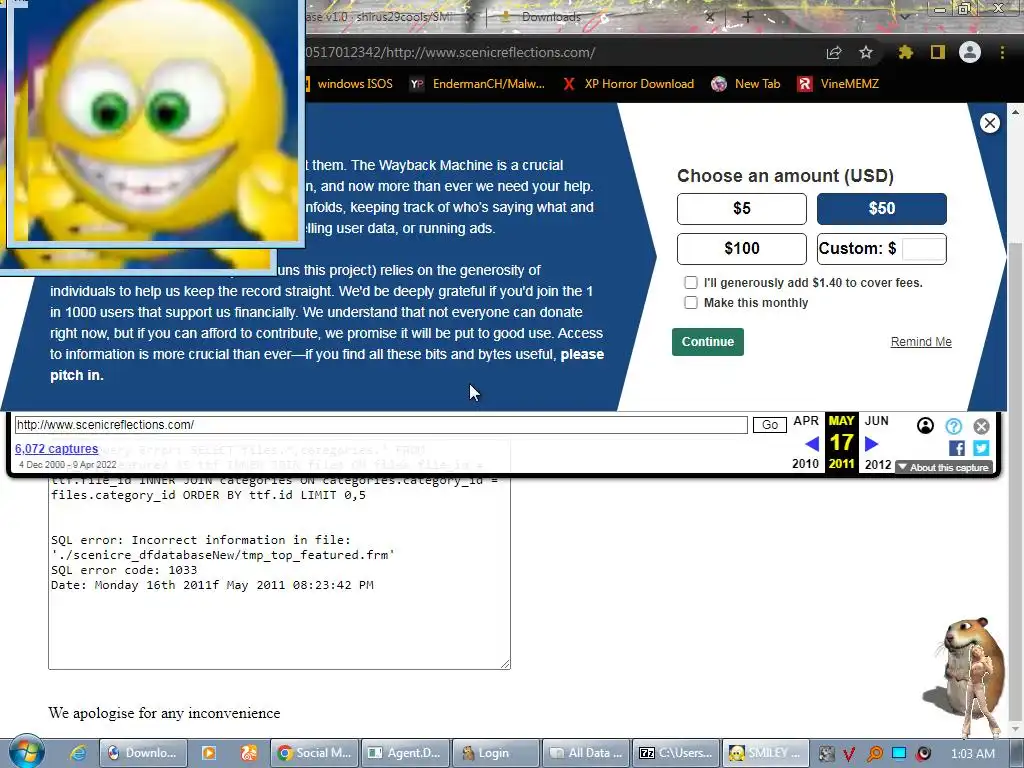Open the EndermanCH/Malw... bookmark
The width and height of the screenshot is (1024, 768).
[477, 84]
